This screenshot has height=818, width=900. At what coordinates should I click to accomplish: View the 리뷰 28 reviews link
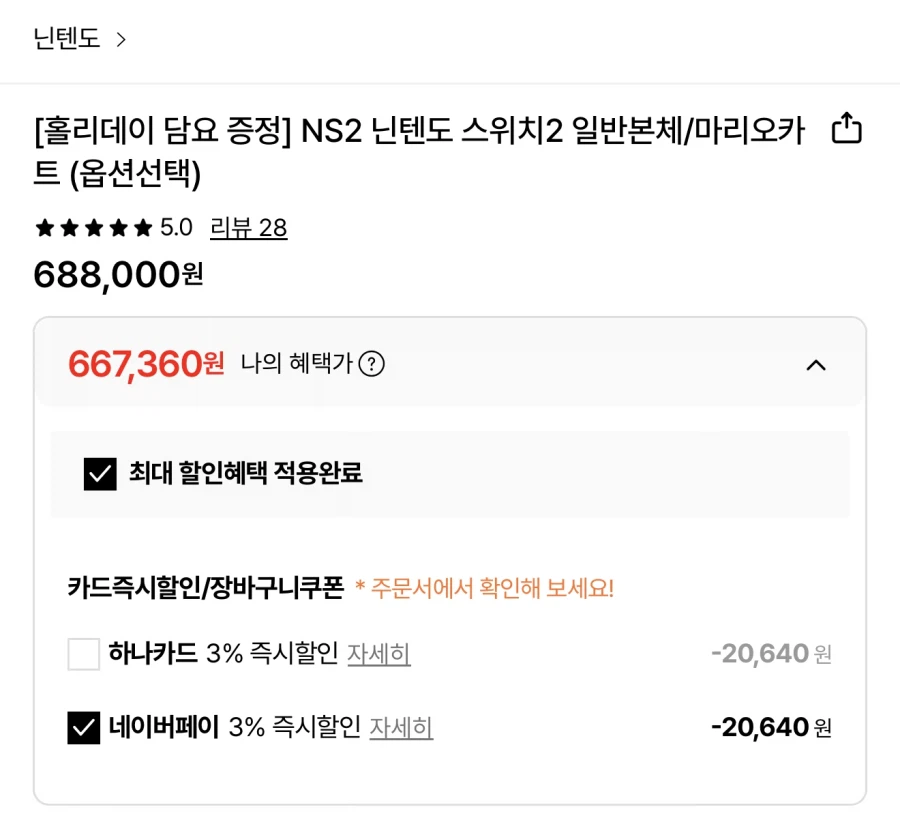250,228
